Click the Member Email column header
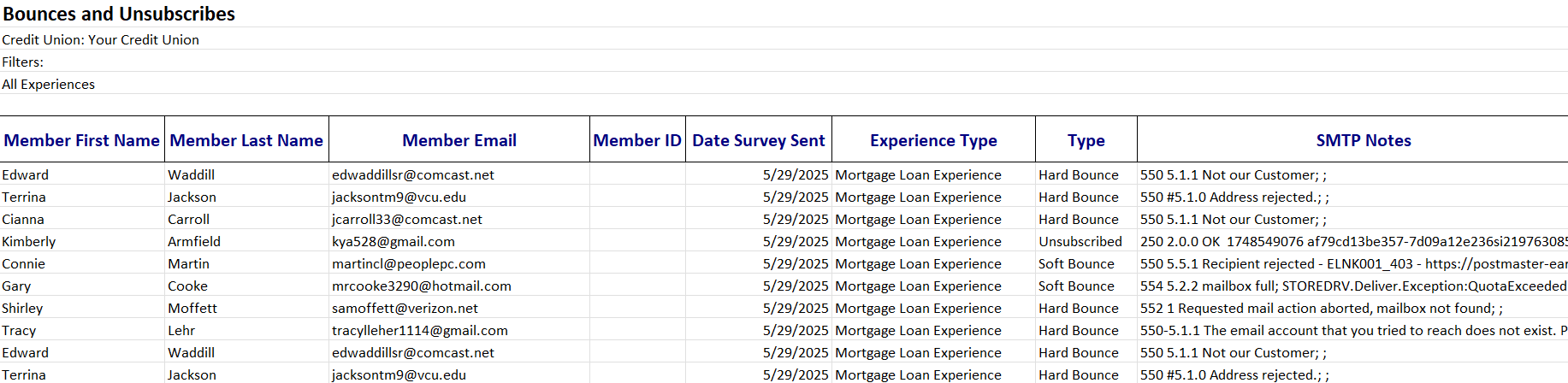 pos(459,140)
